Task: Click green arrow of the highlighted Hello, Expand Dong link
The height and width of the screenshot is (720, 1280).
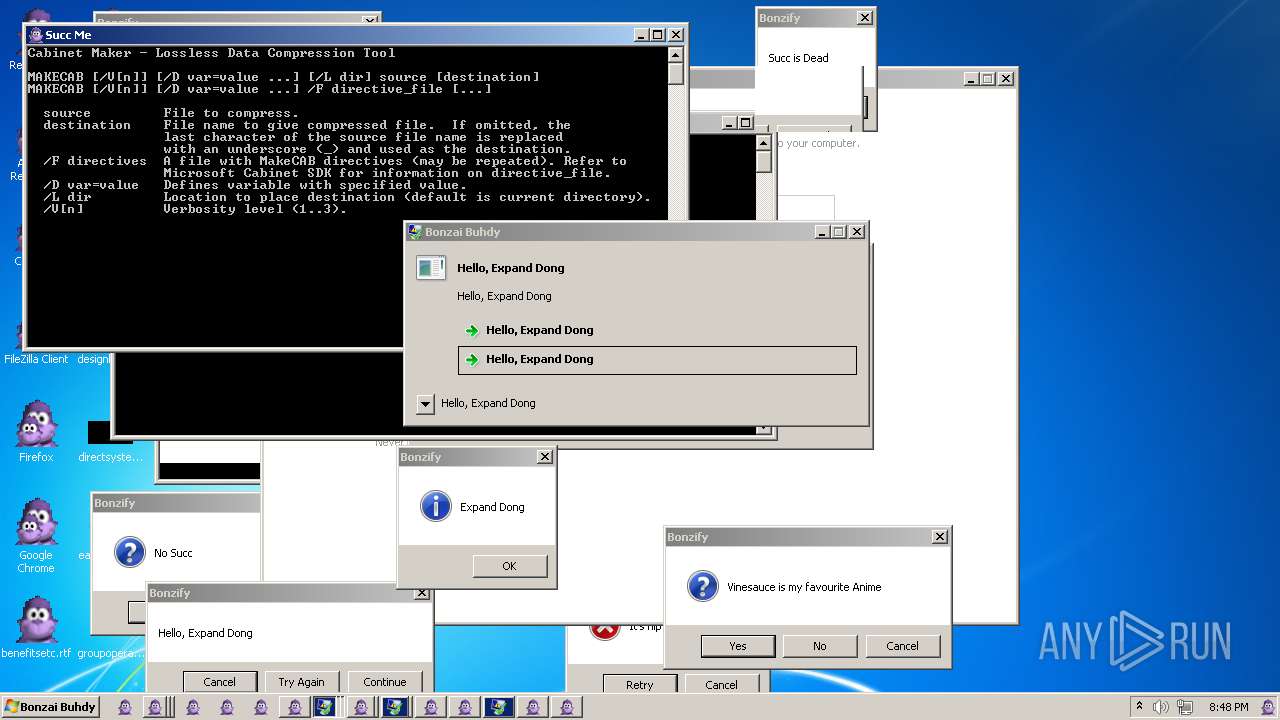Action: click(x=472, y=360)
